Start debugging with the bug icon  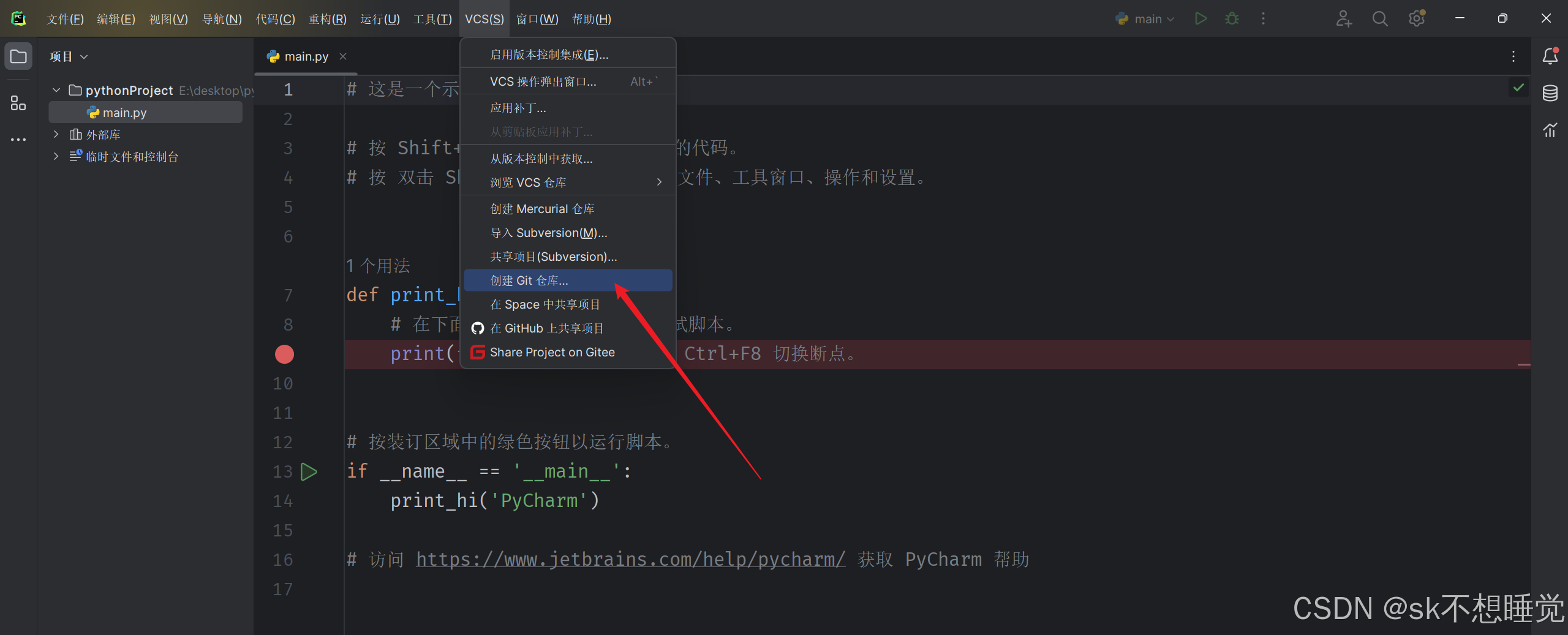[x=1232, y=19]
